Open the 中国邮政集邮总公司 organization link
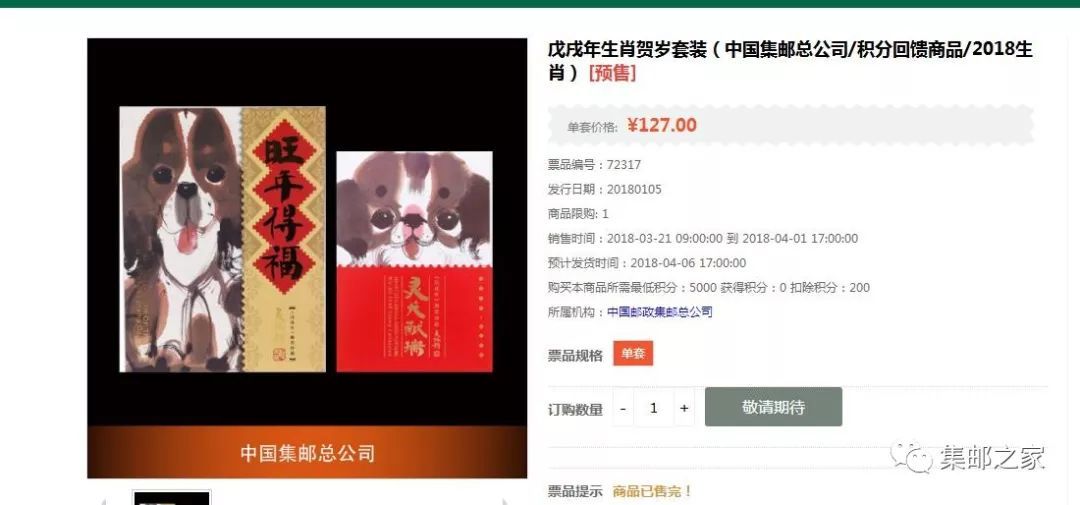Screen dimensions: 1080x505 pos(660,312)
